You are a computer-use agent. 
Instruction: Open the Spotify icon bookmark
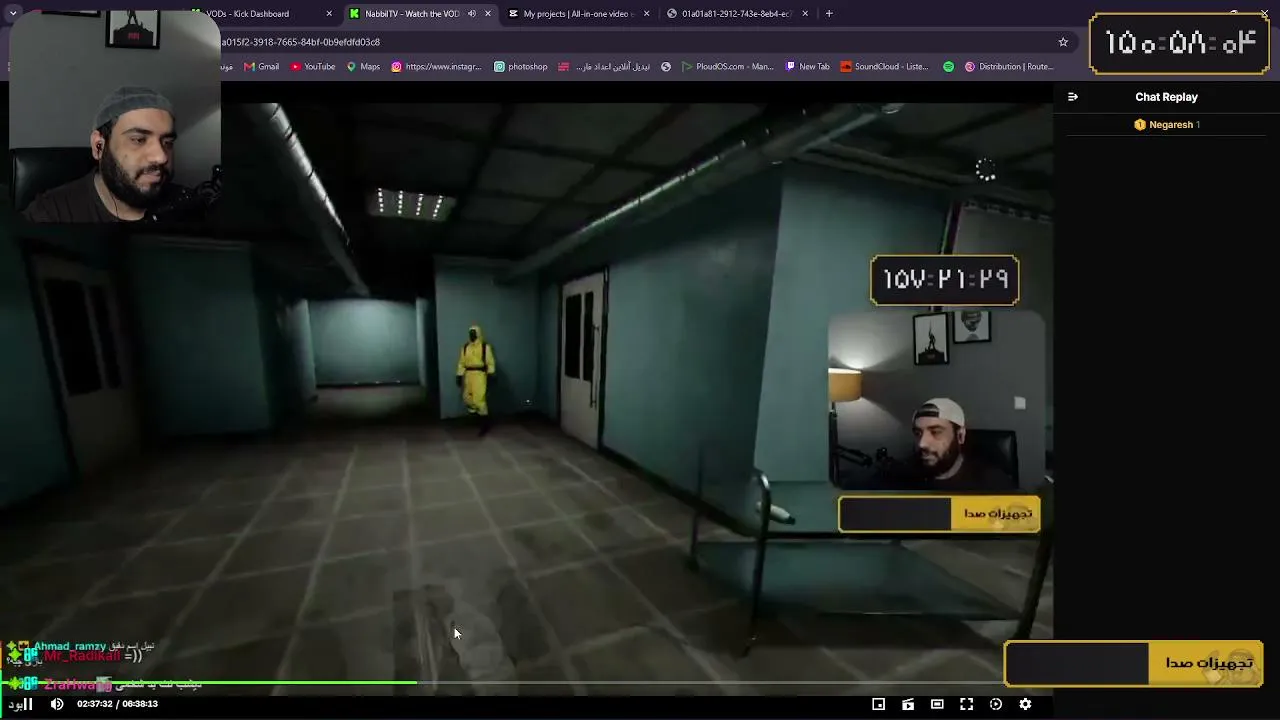coord(948,67)
